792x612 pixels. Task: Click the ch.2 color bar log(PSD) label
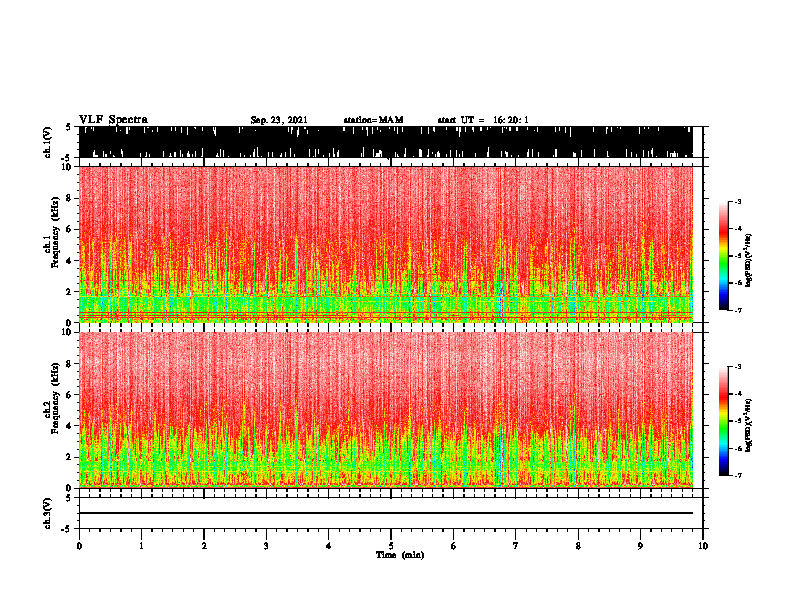(x=748, y=425)
